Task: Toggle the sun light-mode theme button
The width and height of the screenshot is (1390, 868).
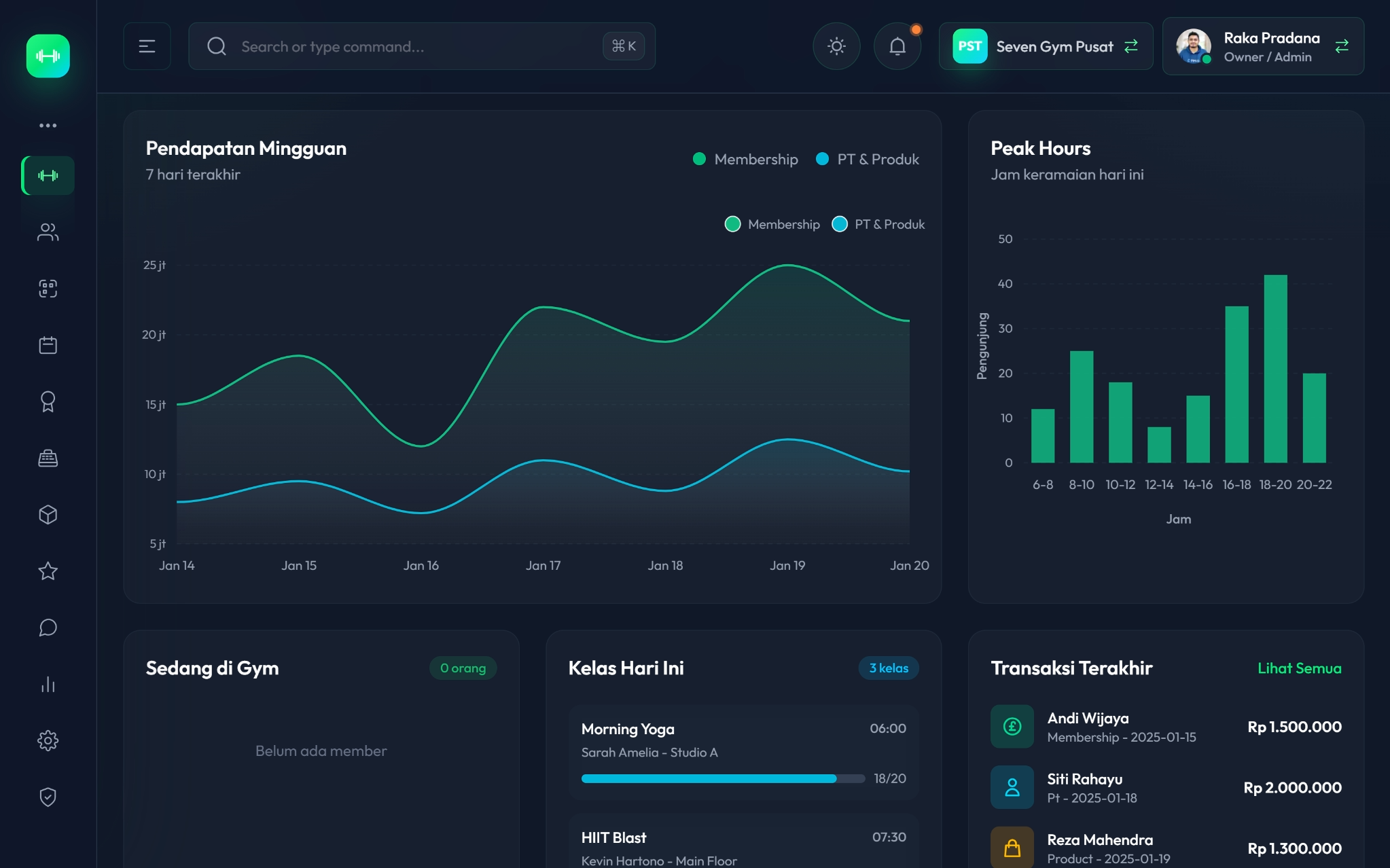Action: [x=836, y=46]
